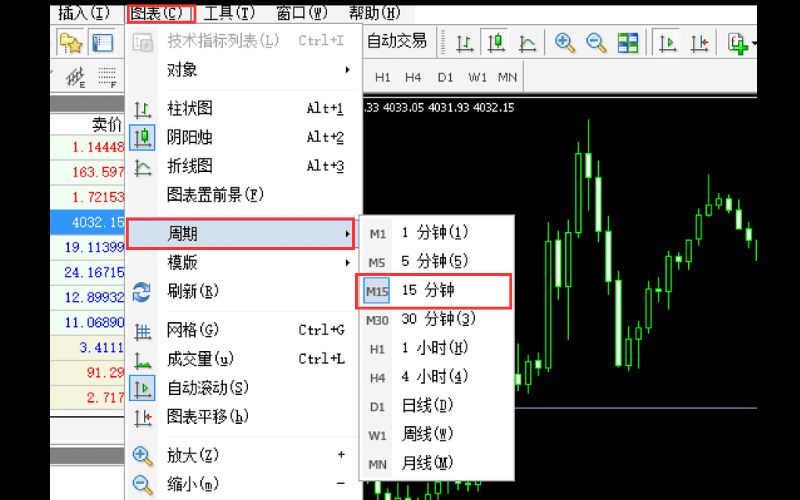Select 1 小时(H) period

pyautogui.click(x=437, y=348)
